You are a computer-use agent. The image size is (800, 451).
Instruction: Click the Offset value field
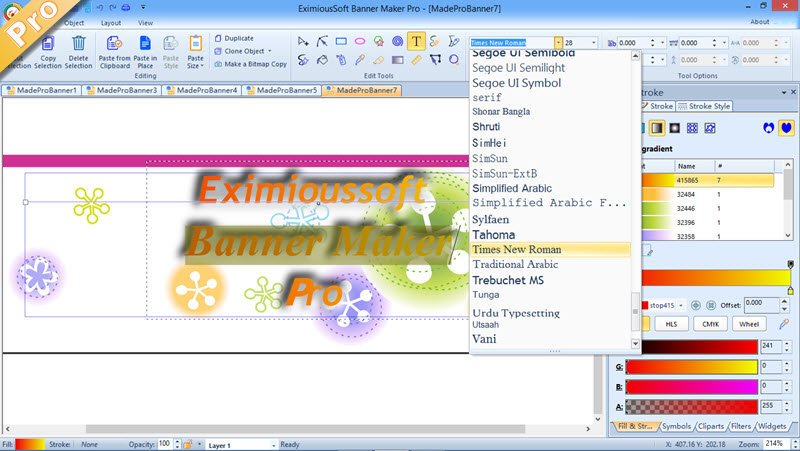[x=761, y=305]
